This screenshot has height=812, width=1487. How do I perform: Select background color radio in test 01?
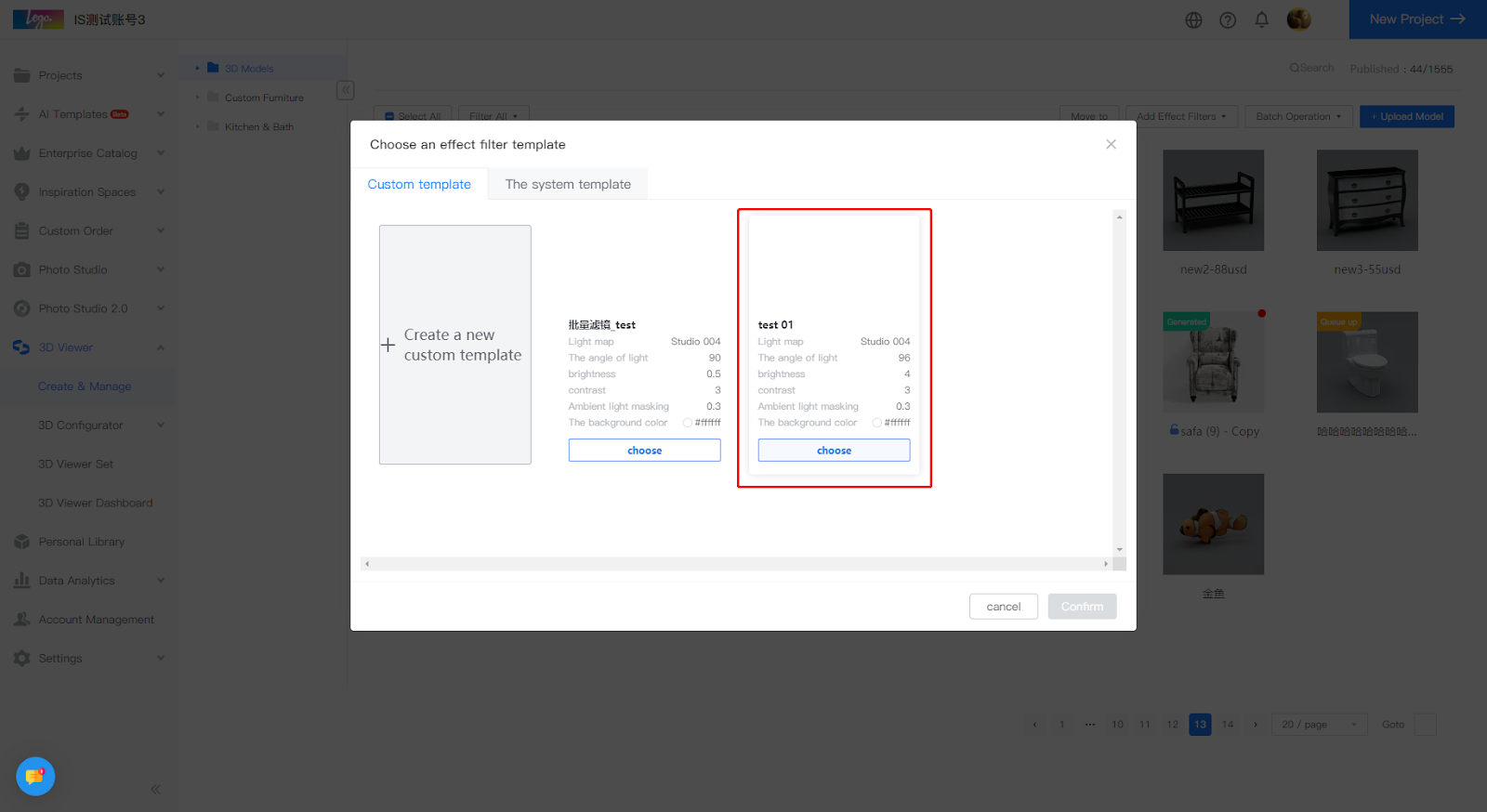(x=876, y=423)
